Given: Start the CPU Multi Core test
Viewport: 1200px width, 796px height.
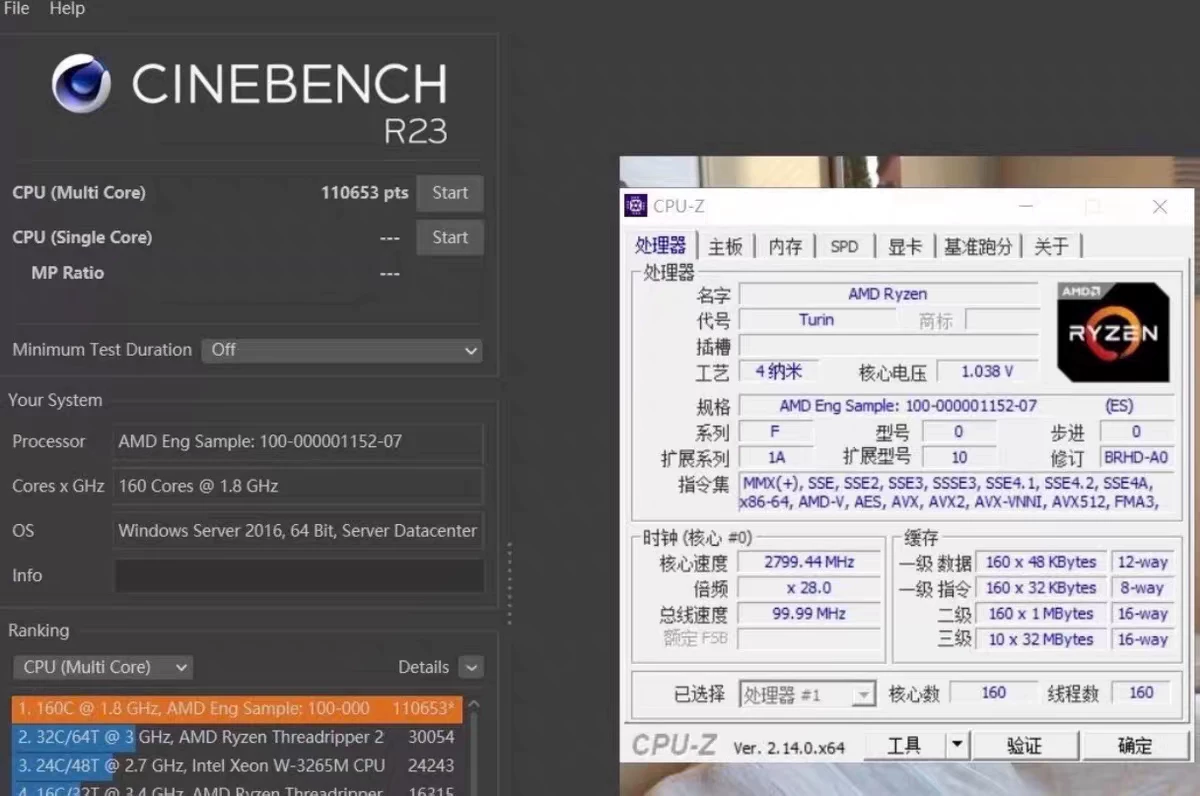Looking at the screenshot, I should tap(450, 193).
